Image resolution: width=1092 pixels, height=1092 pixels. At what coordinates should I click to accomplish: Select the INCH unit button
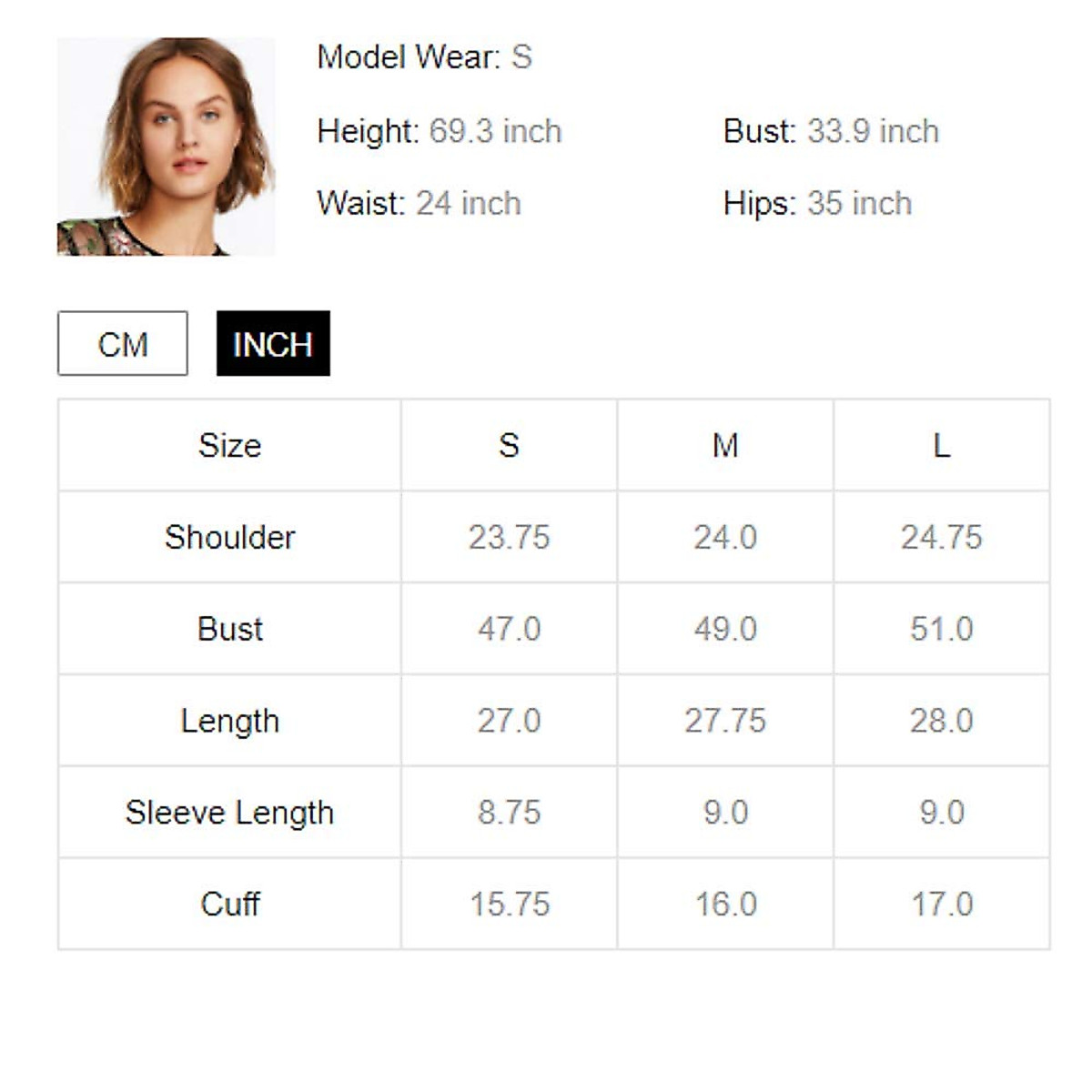click(x=273, y=344)
